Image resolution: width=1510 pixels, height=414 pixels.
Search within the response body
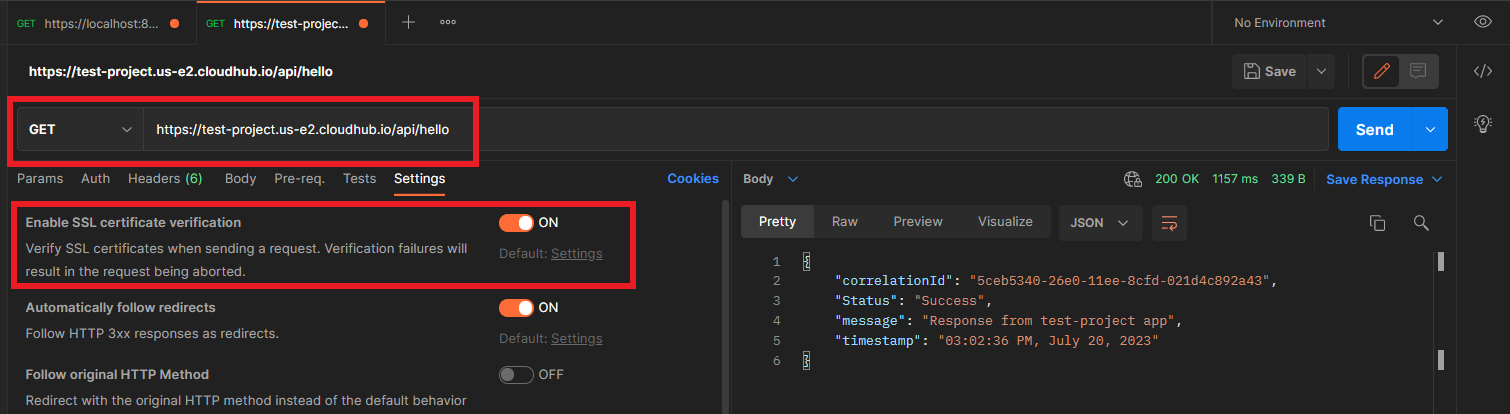click(1421, 223)
